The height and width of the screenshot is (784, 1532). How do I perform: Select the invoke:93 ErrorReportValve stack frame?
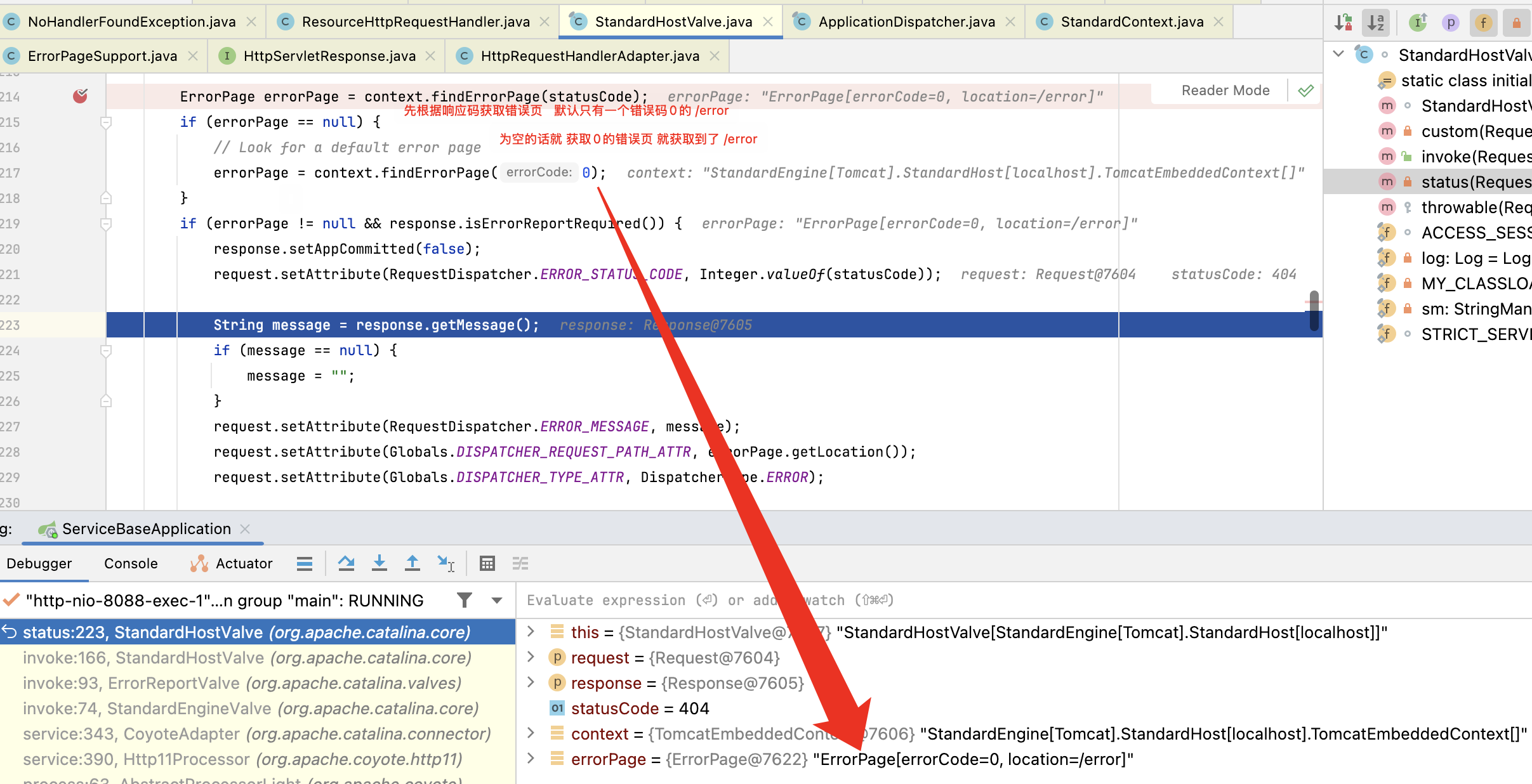click(241, 683)
